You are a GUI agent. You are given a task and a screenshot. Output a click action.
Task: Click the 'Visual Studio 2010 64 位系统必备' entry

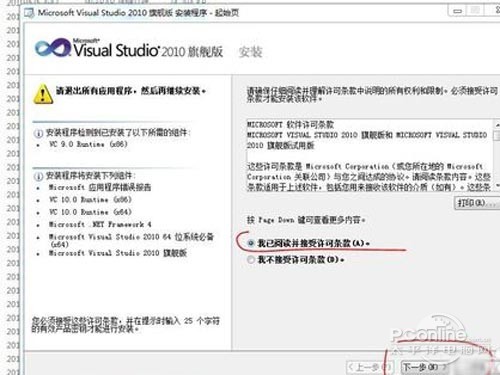[131, 240]
